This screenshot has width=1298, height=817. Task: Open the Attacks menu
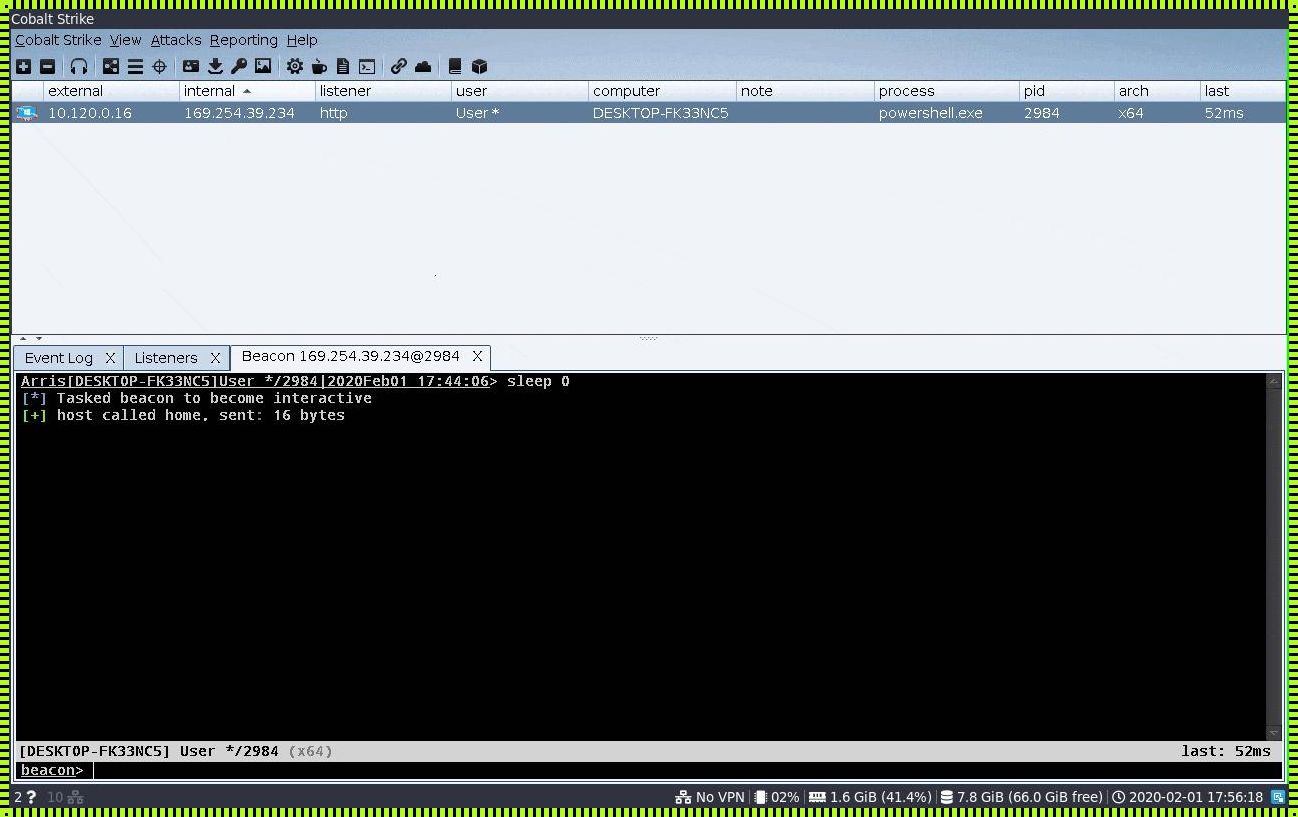coord(176,40)
